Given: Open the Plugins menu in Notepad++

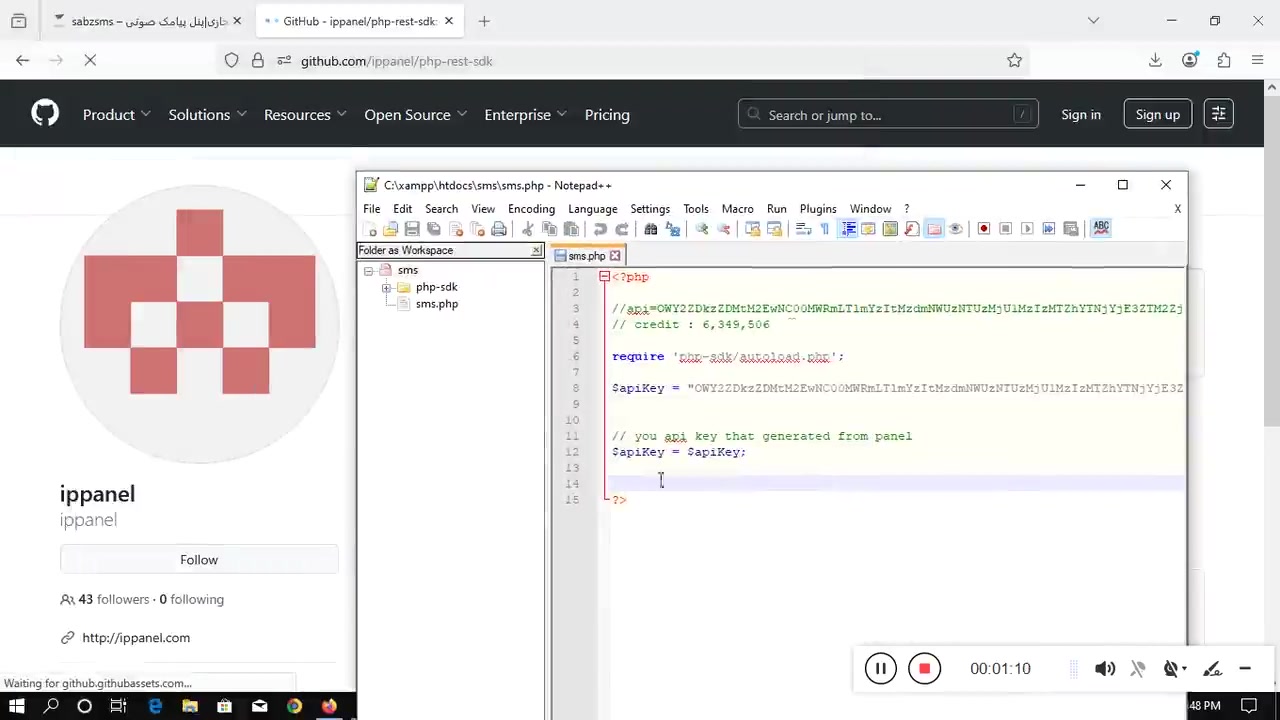Looking at the screenshot, I should pyautogui.click(x=817, y=209).
